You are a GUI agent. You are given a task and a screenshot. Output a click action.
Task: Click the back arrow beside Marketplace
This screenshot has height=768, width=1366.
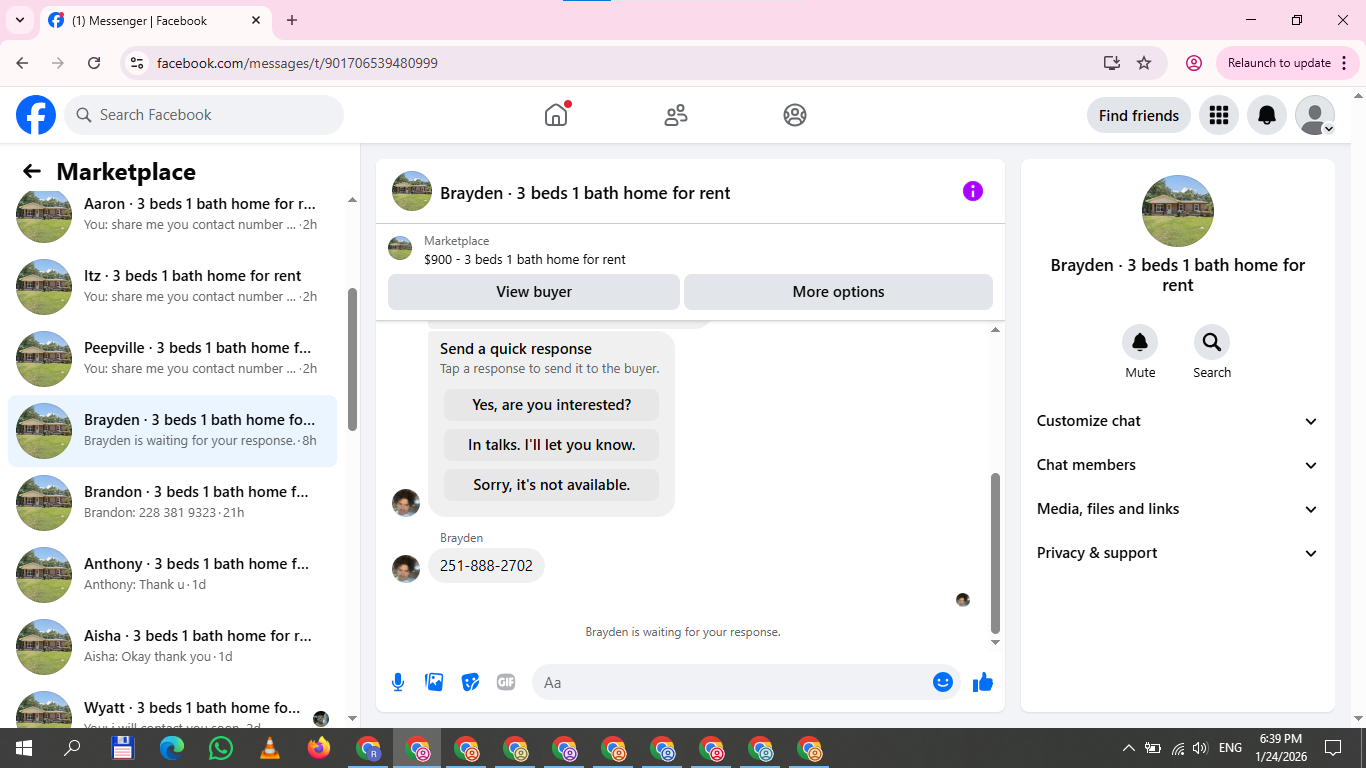point(32,171)
